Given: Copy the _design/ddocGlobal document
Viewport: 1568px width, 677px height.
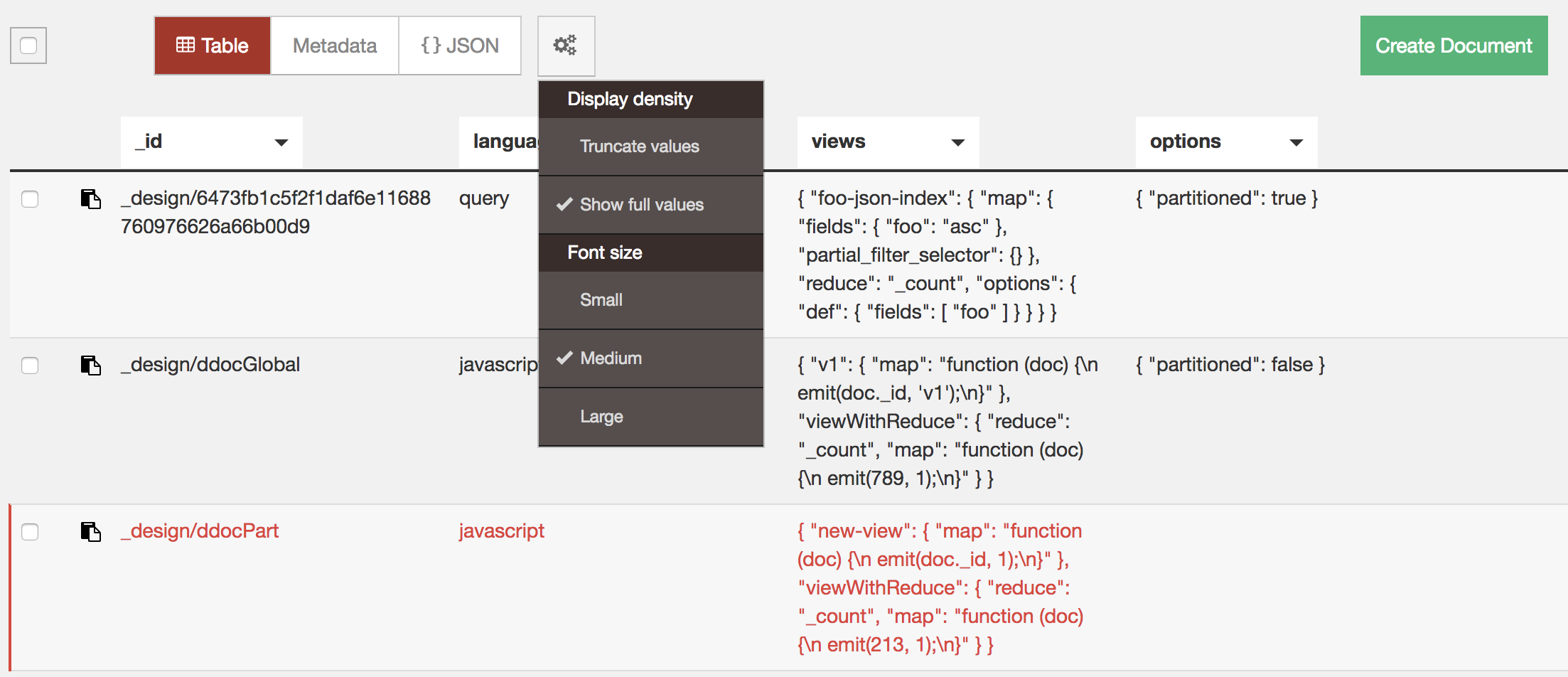Looking at the screenshot, I should click(x=90, y=366).
